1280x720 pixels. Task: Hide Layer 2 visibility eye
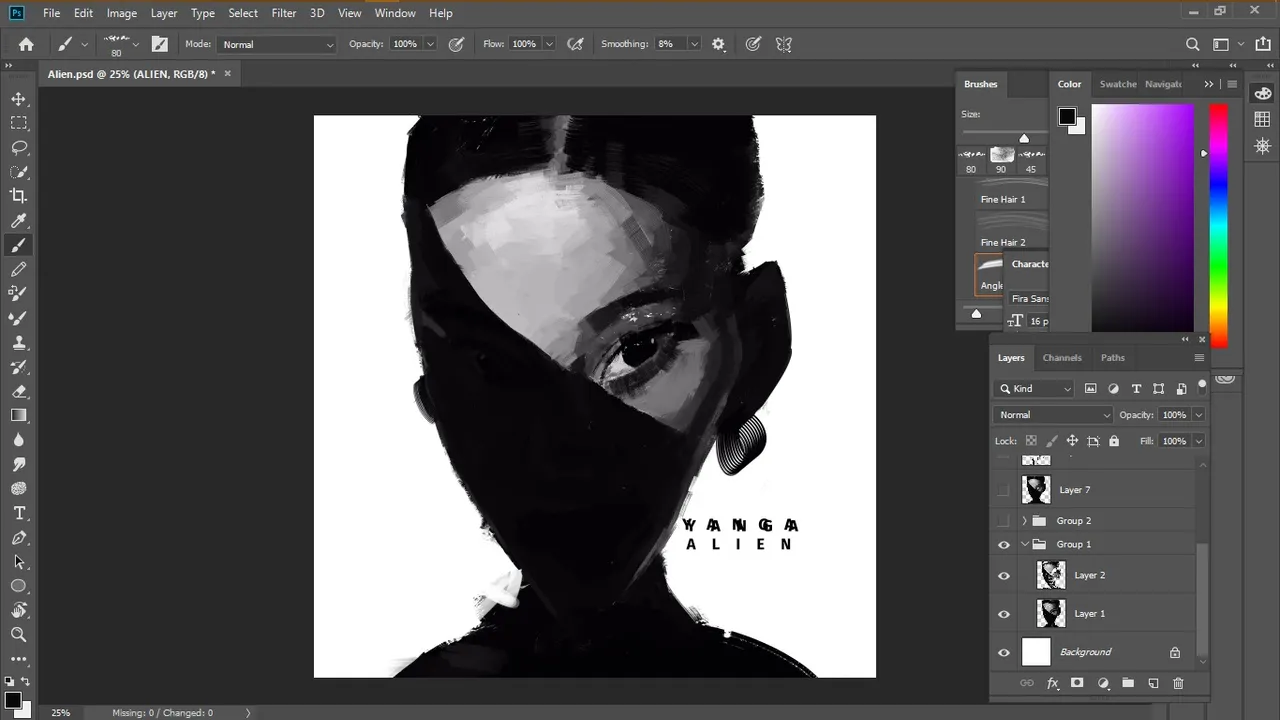pos(1004,576)
